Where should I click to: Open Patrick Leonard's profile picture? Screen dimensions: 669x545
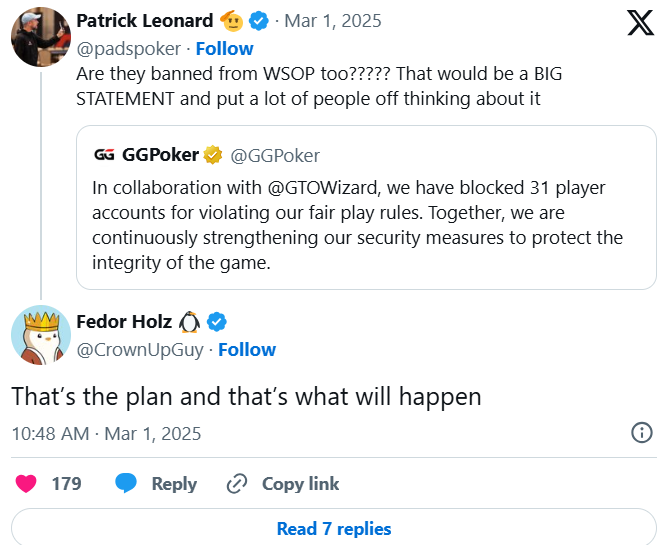tap(40, 35)
